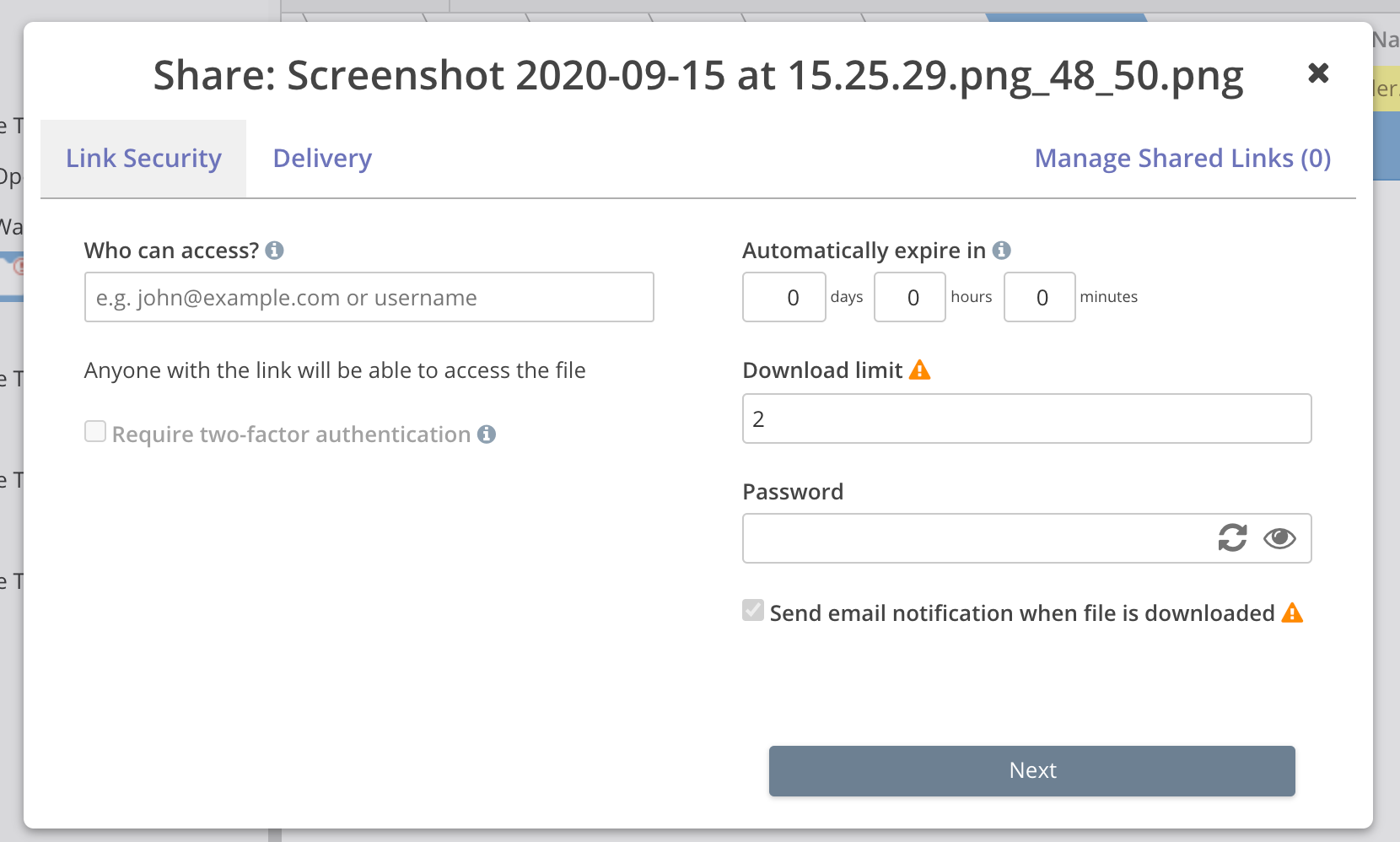Open the Delivery tab
1400x842 pixels.
(x=322, y=159)
